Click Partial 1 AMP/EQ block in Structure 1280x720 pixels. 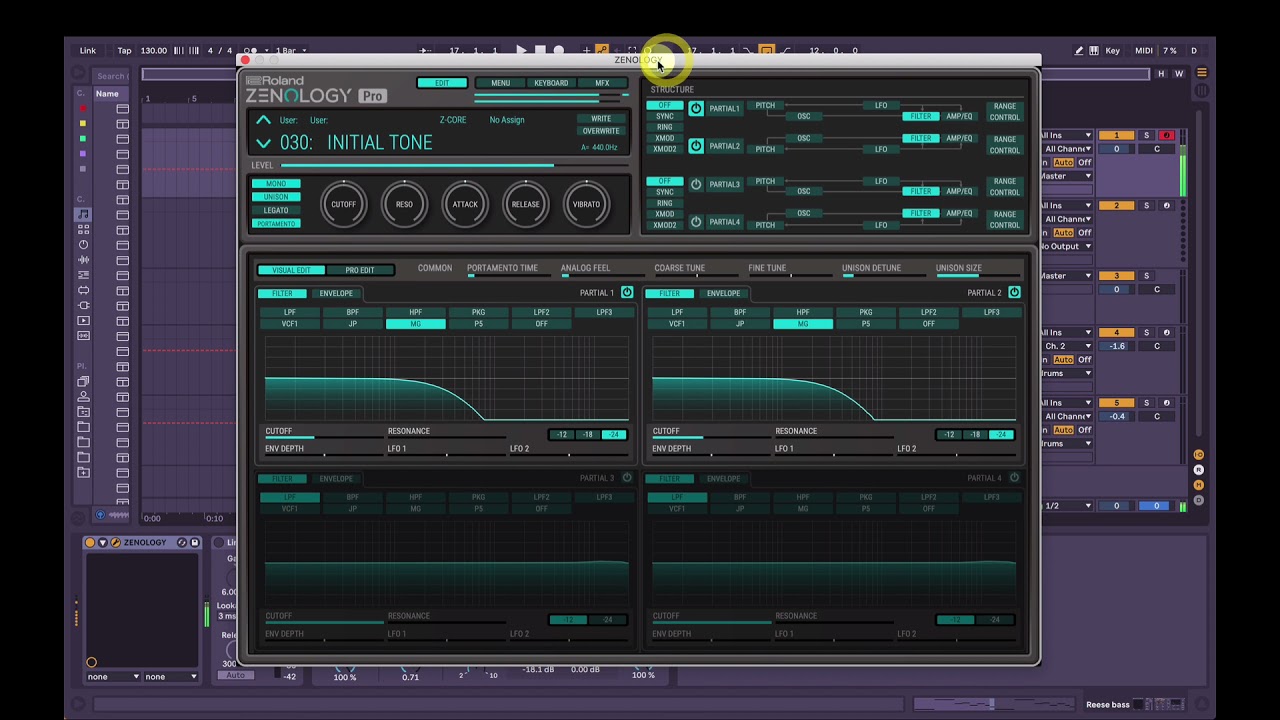click(959, 116)
